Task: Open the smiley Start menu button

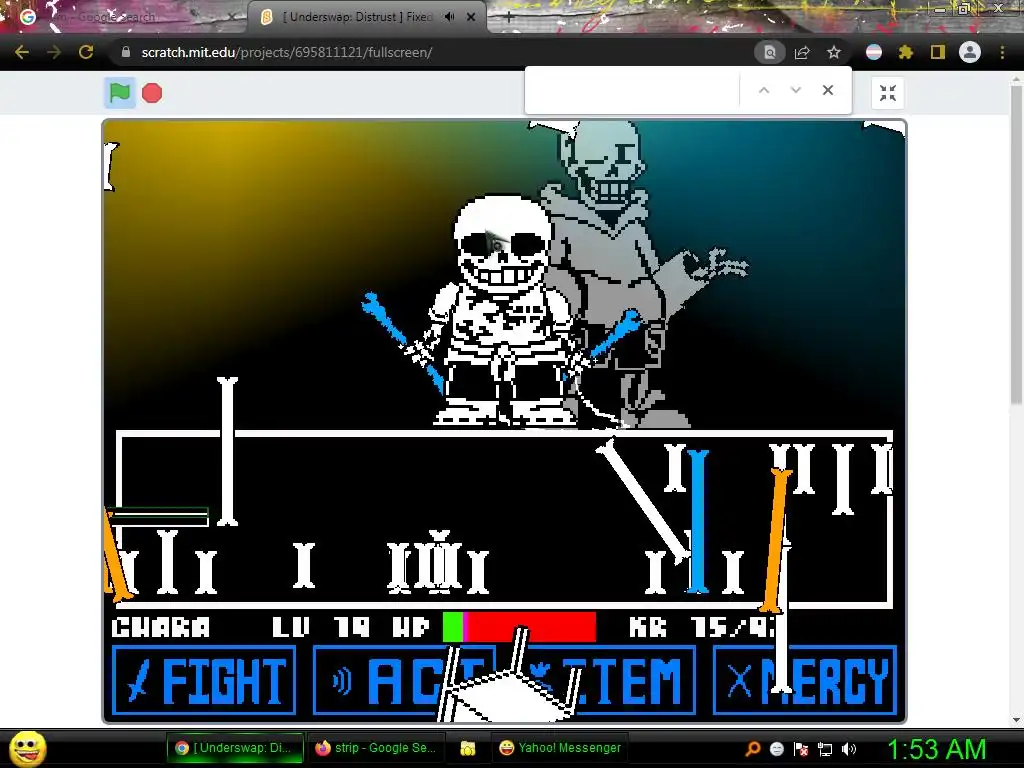Action: 27,748
